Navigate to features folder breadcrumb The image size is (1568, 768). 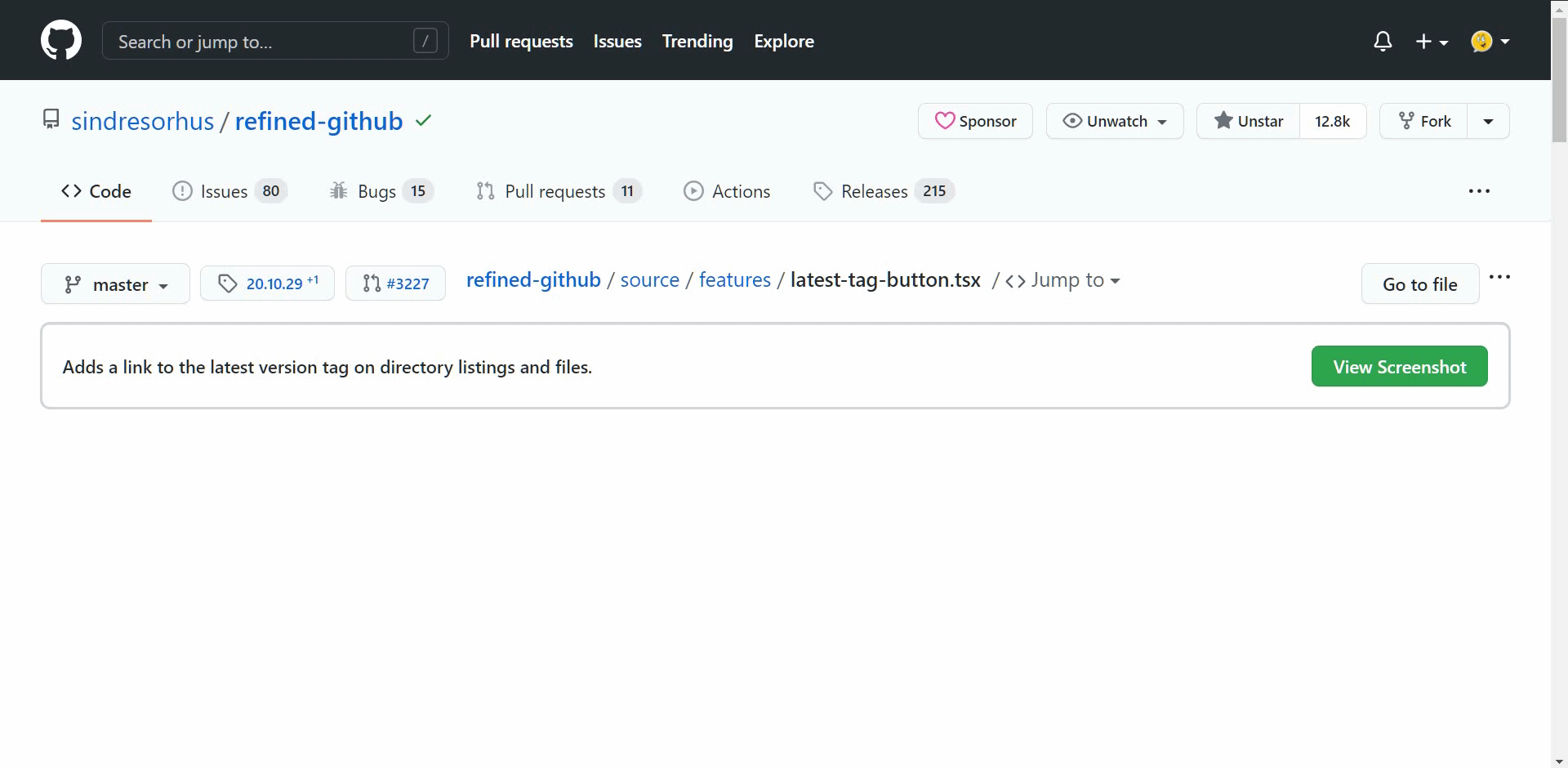[735, 280]
